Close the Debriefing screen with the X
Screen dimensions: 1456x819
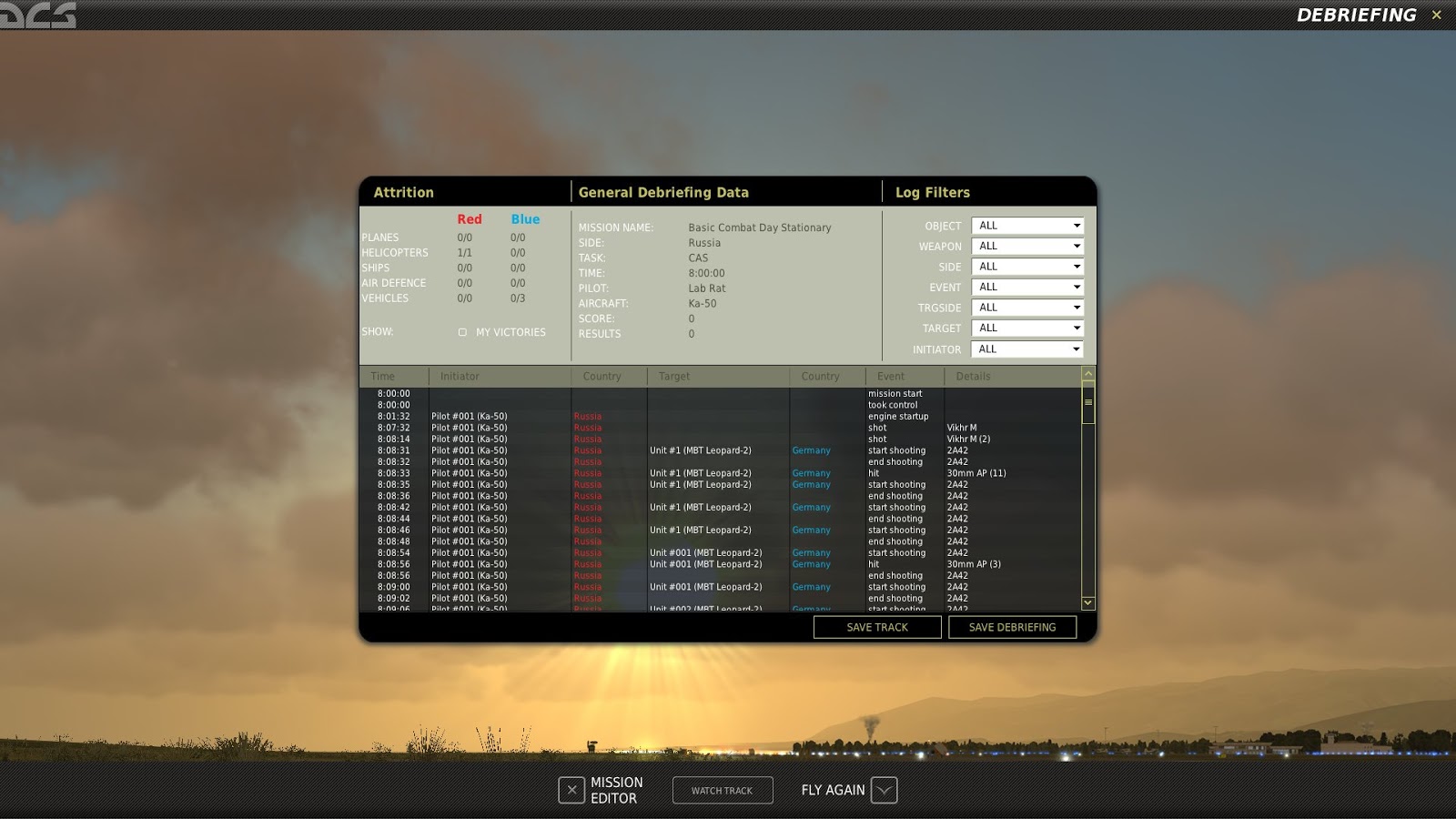[1437, 15]
